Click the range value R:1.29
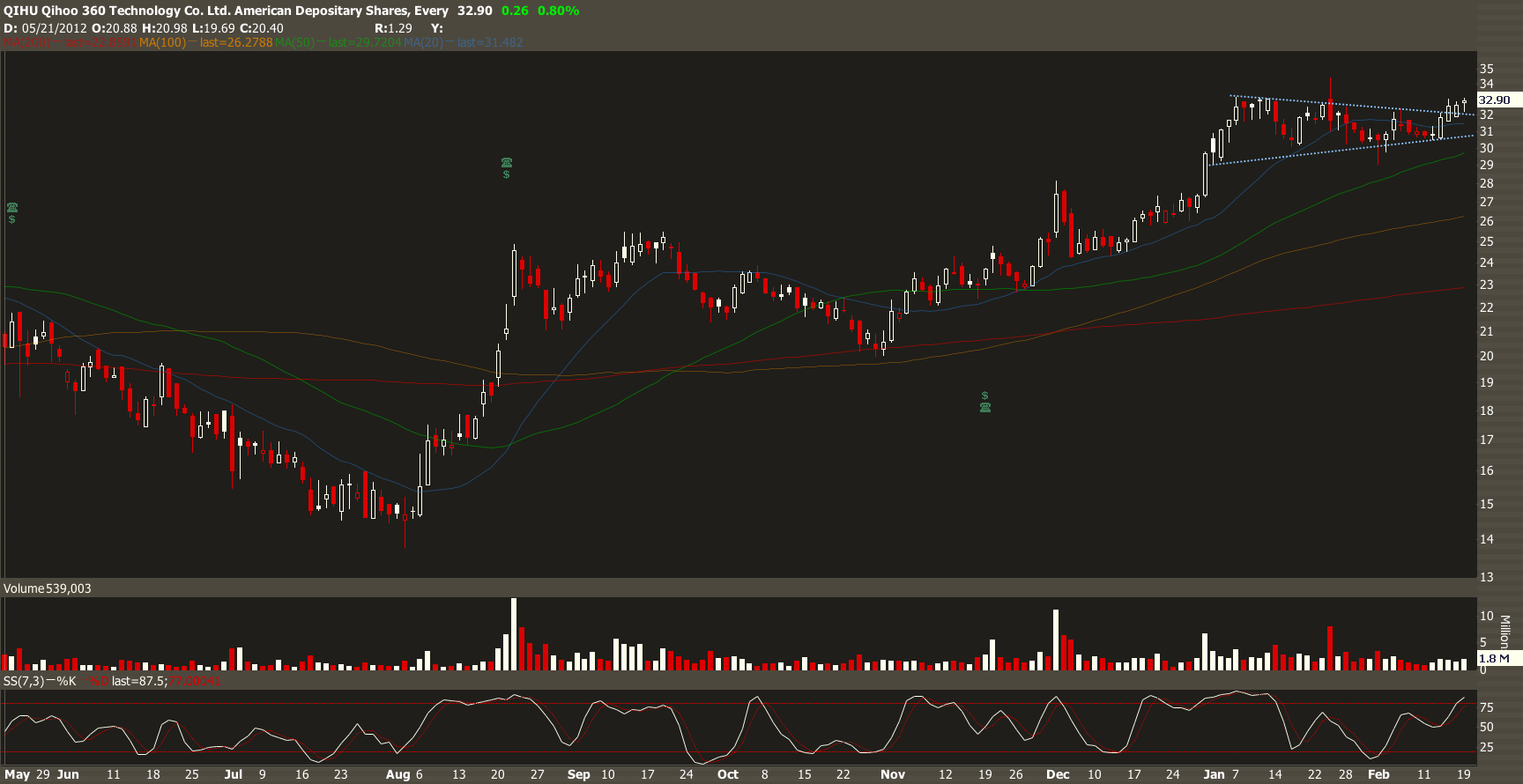 393,28
